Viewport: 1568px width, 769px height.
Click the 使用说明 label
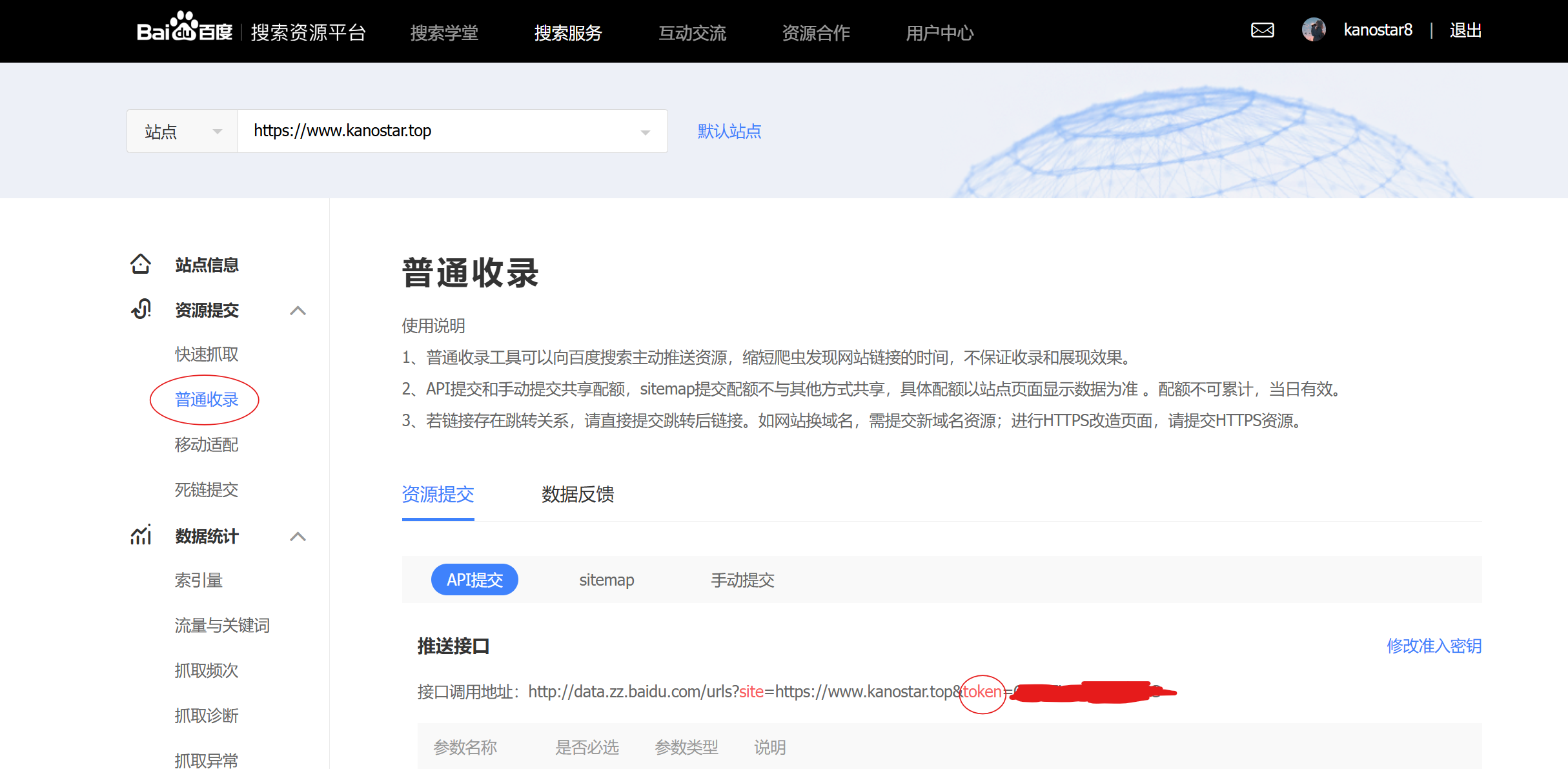click(434, 325)
